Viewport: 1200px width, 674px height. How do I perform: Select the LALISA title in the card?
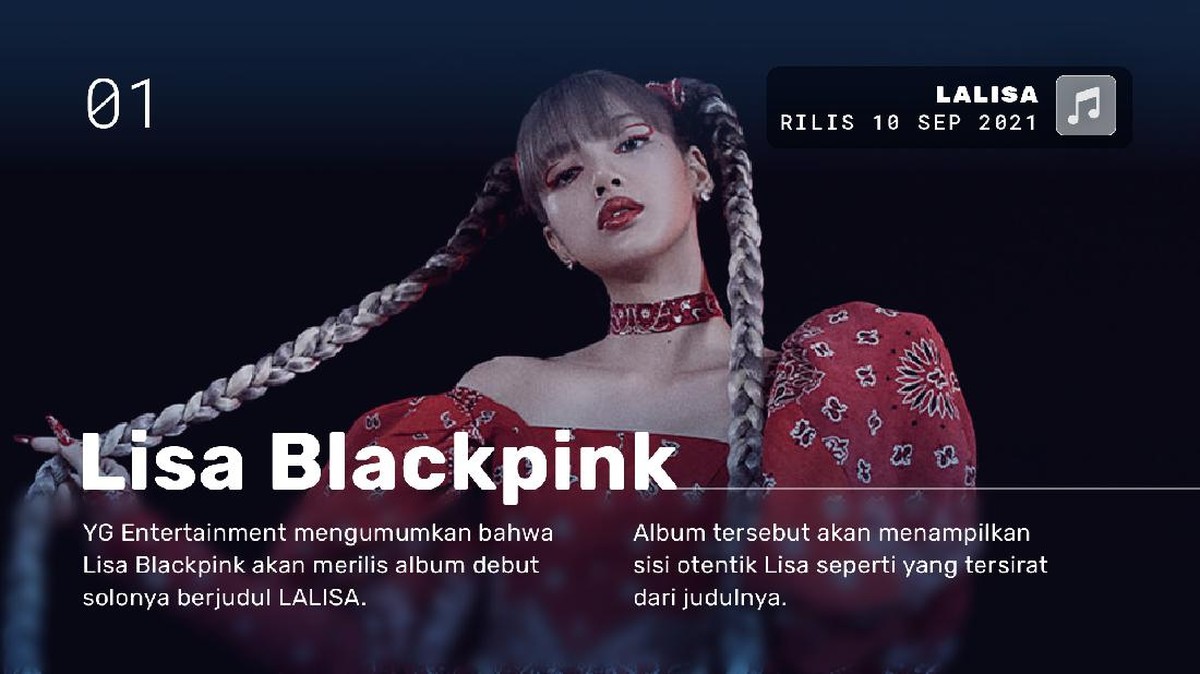[x=987, y=94]
